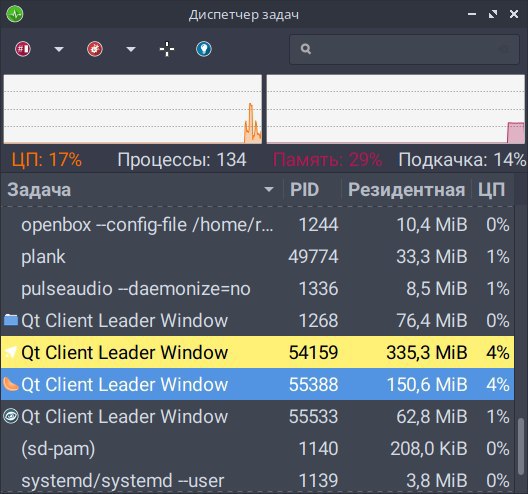The width and height of the screenshot is (528, 494).
Task: Click the blue lightbulb info icon
Action: point(204,49)
